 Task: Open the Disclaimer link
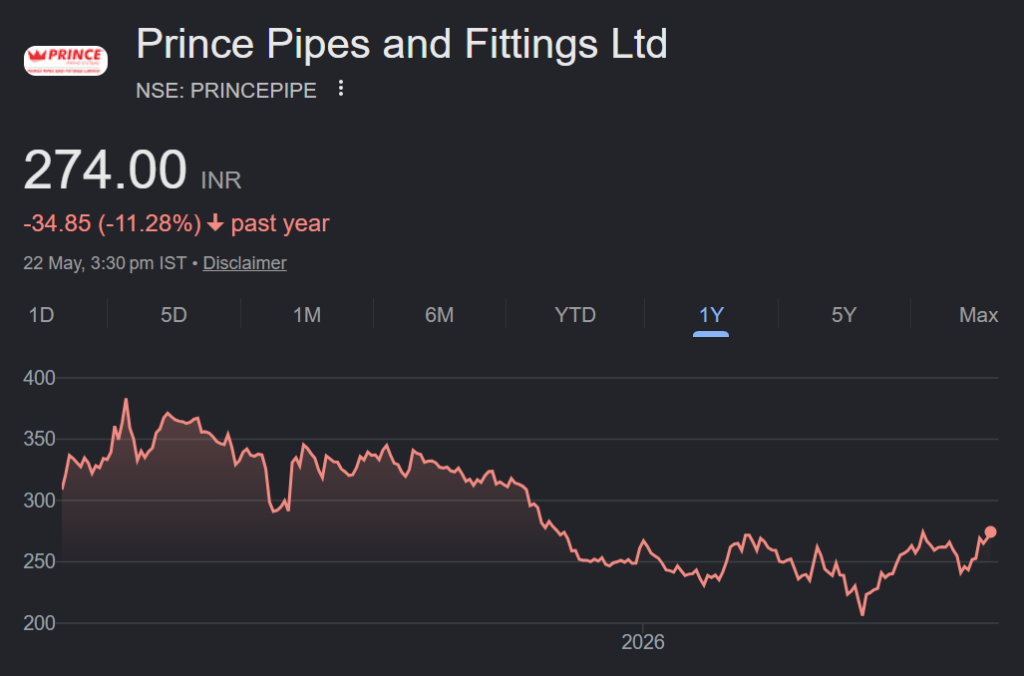(x=245, y=263)
